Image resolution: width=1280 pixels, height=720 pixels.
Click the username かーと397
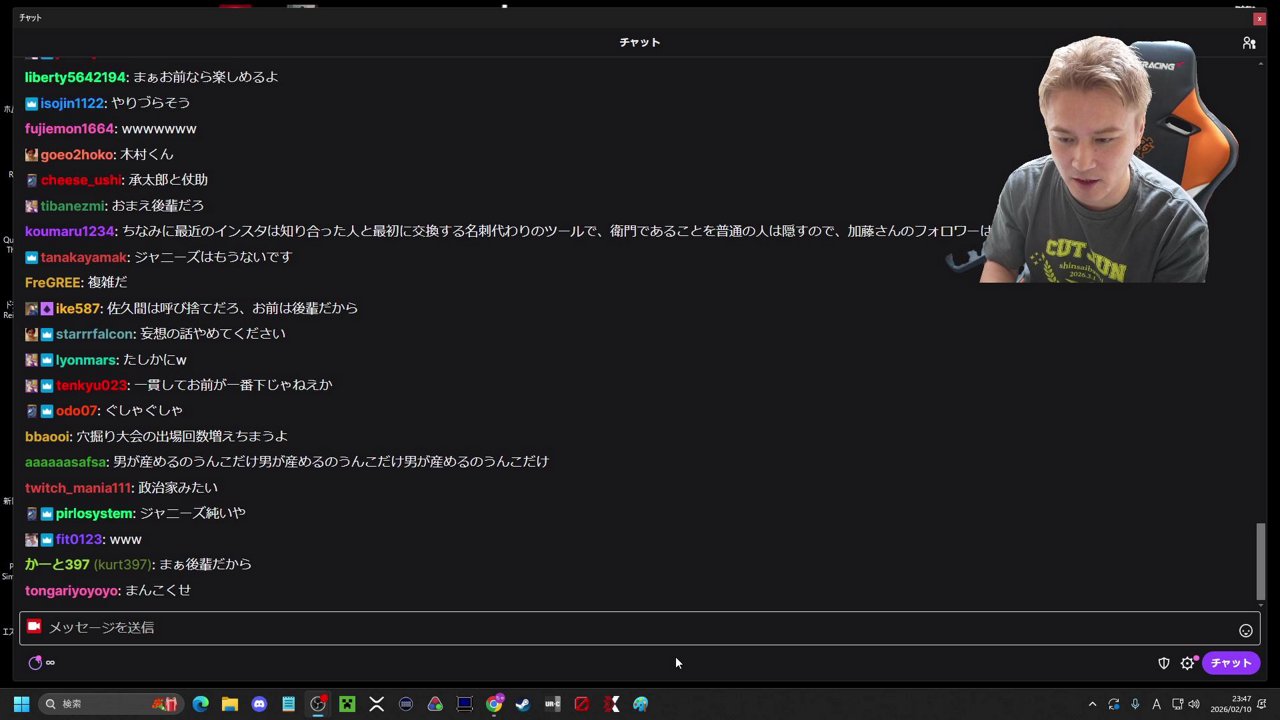[x=56, y=564]
